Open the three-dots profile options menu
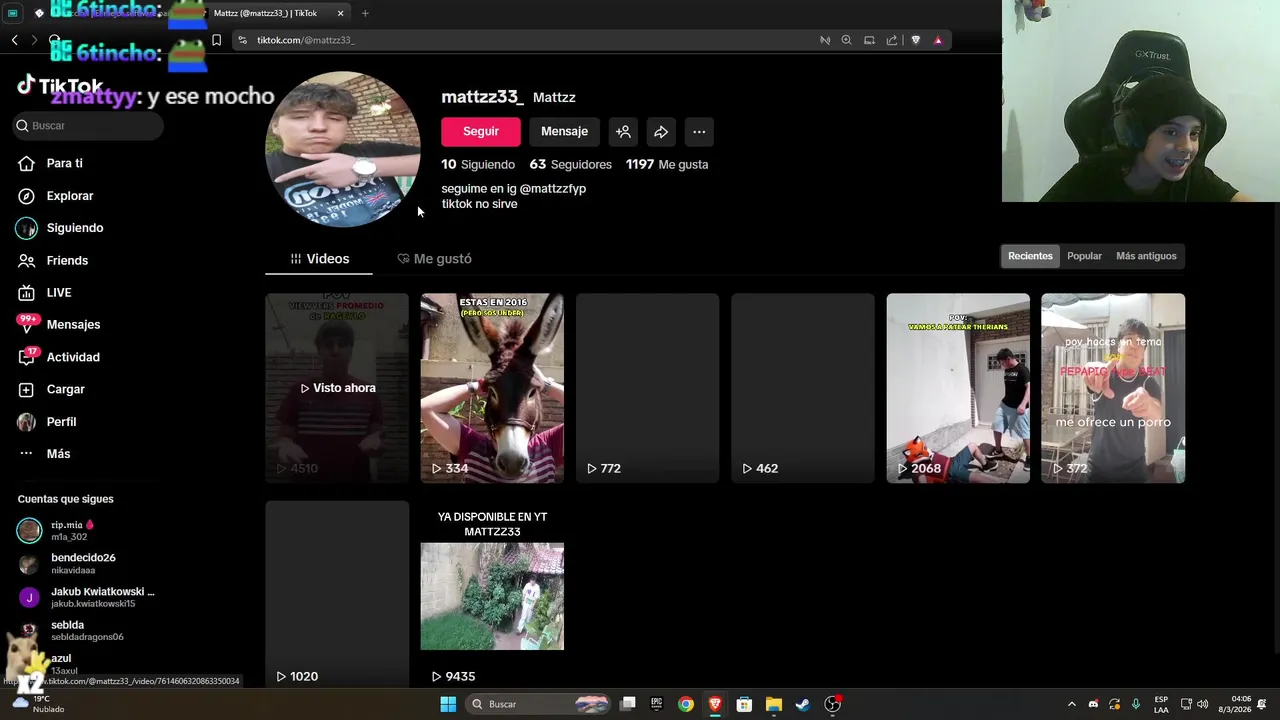Image resolution: width=1280 pixels, height=720 pixels. pyautogui.click(x=699, y=131)
